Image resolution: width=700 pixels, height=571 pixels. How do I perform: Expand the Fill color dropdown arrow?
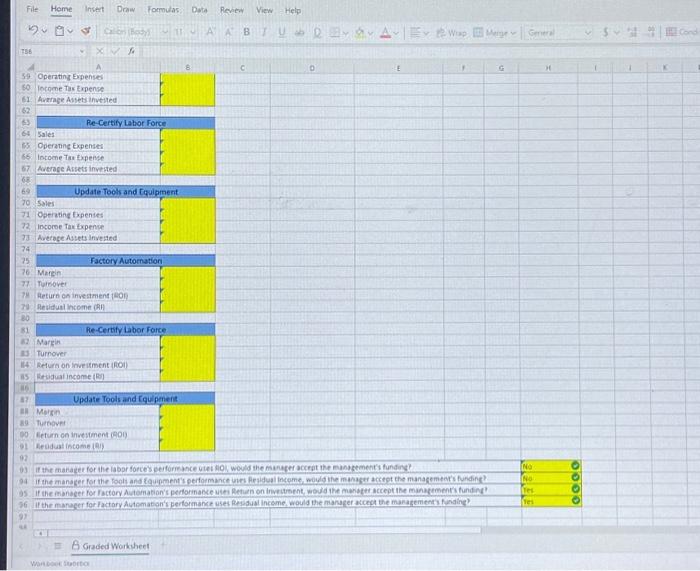pos(370,33)
